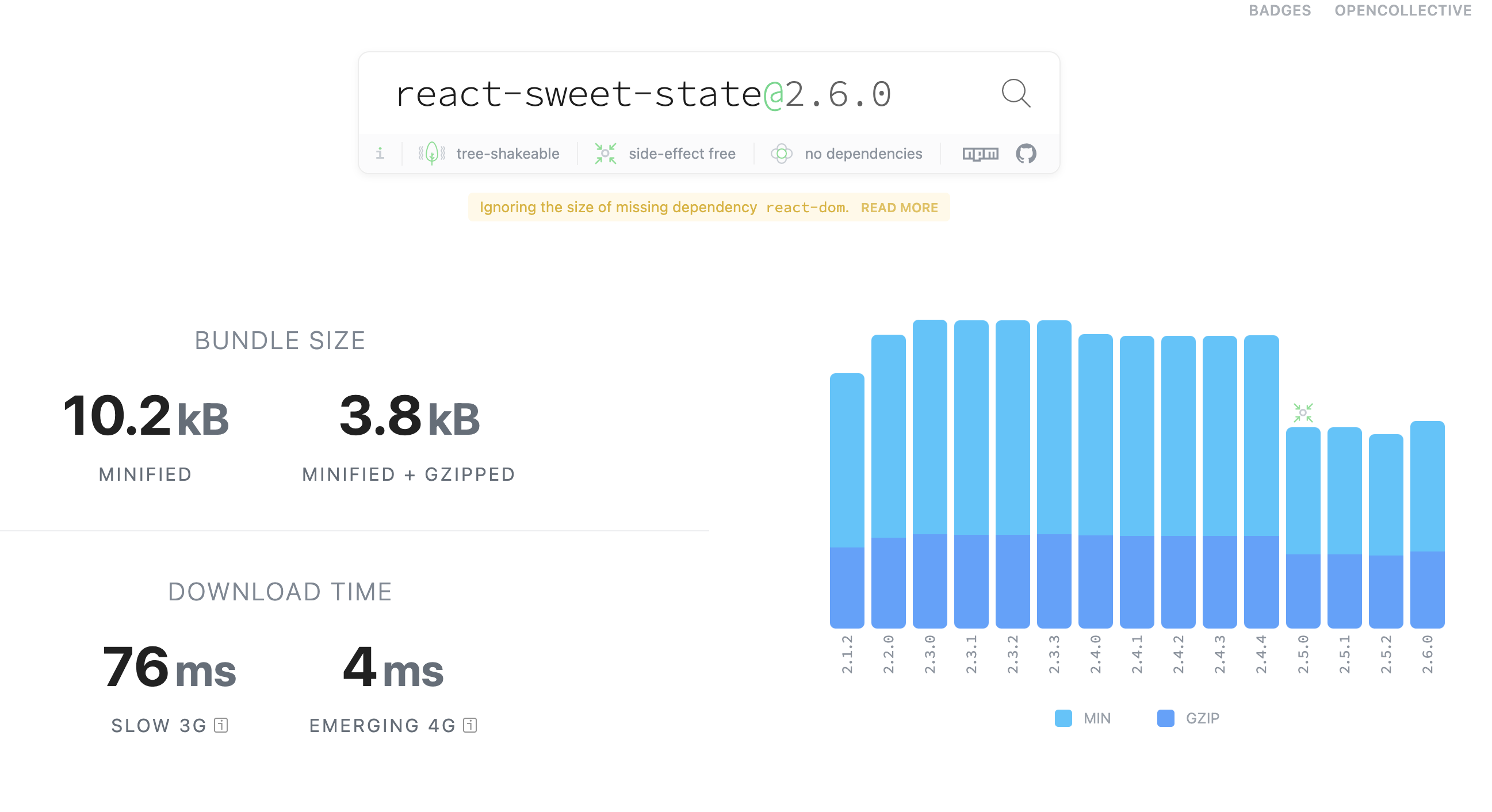Select the version 2.3.0 bar

click(x=929, y=473)
